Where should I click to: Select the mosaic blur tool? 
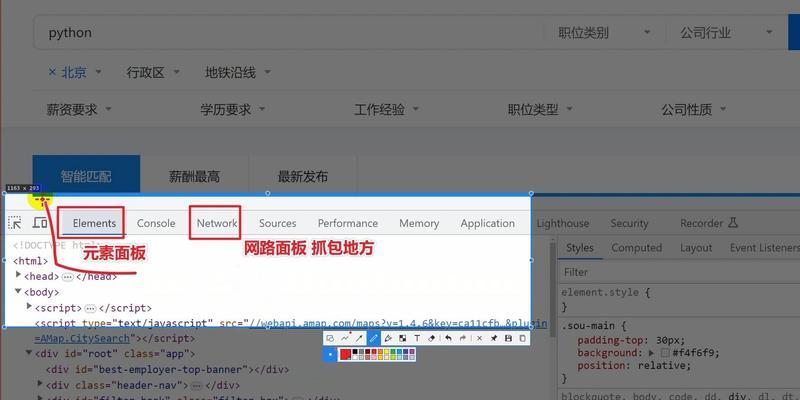click(403, 338)
